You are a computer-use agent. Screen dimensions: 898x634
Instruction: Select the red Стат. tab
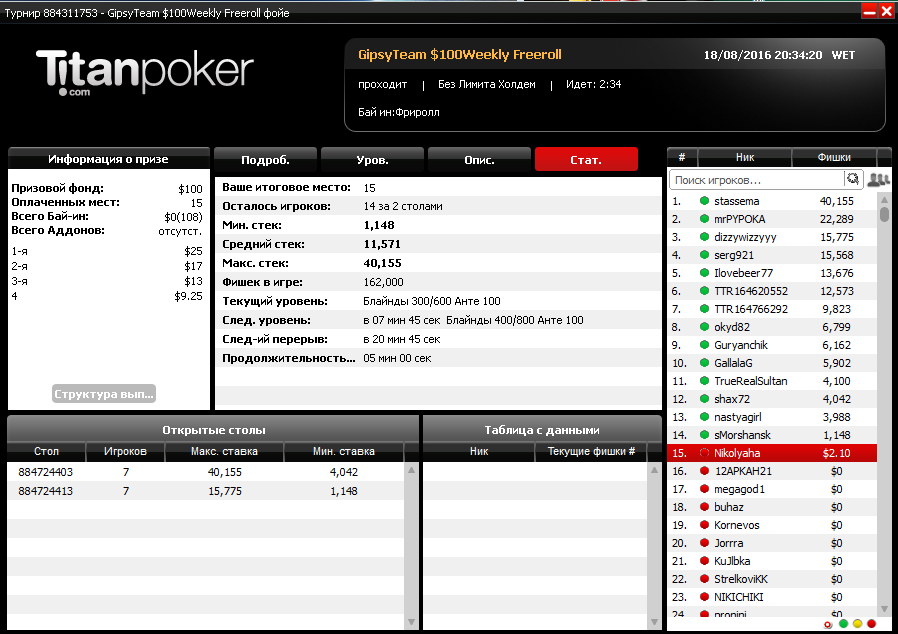tap(586, 160)
